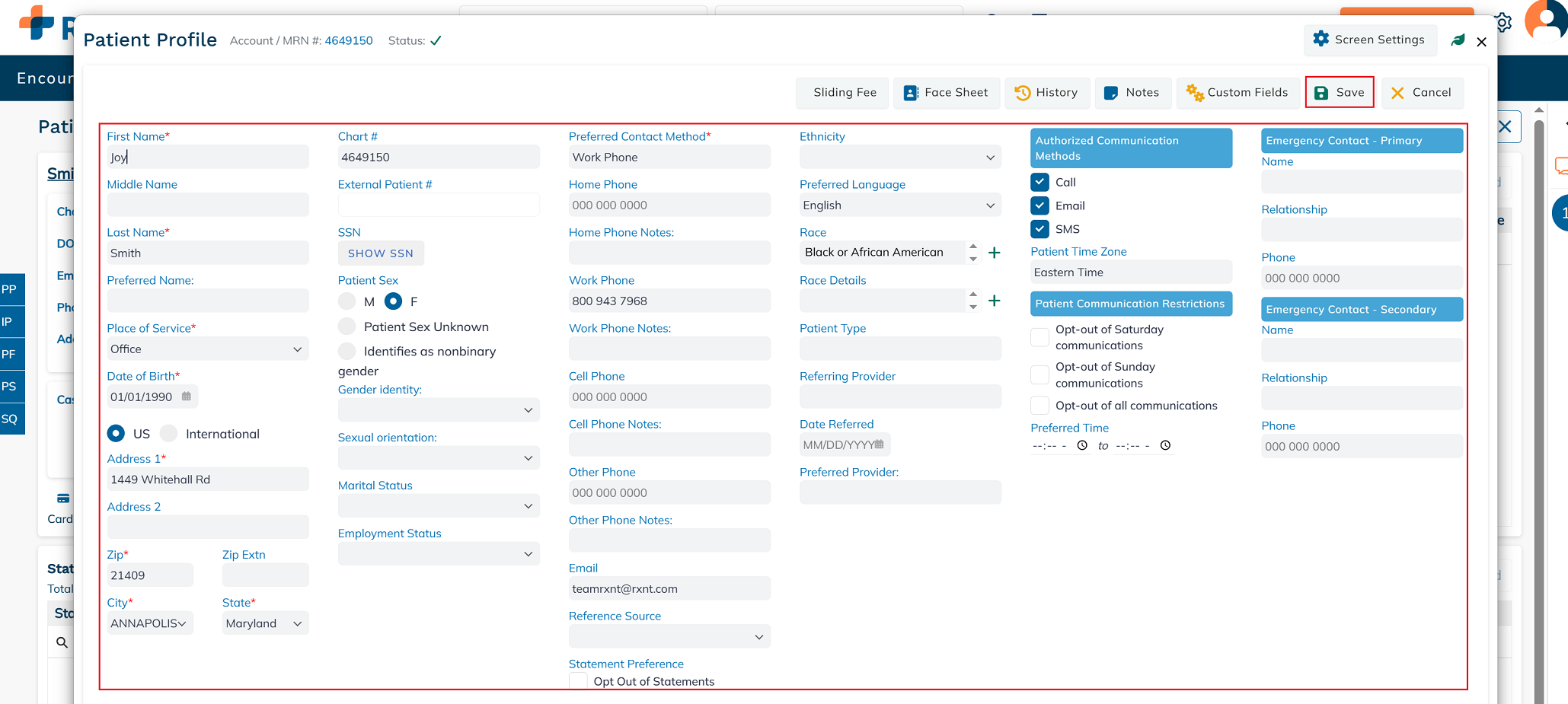Screen dimensions: 1568x704
Task: Click the Work Phone number field
Action: click(669, 301)
